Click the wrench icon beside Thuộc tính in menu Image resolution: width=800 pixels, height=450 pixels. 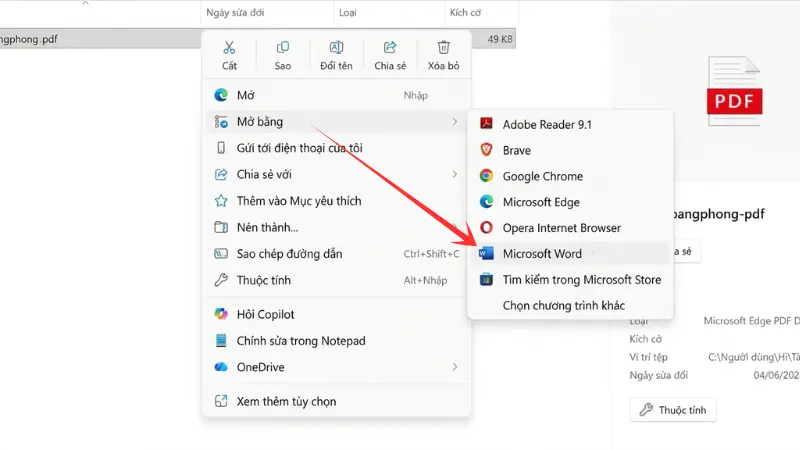point(221,280)
